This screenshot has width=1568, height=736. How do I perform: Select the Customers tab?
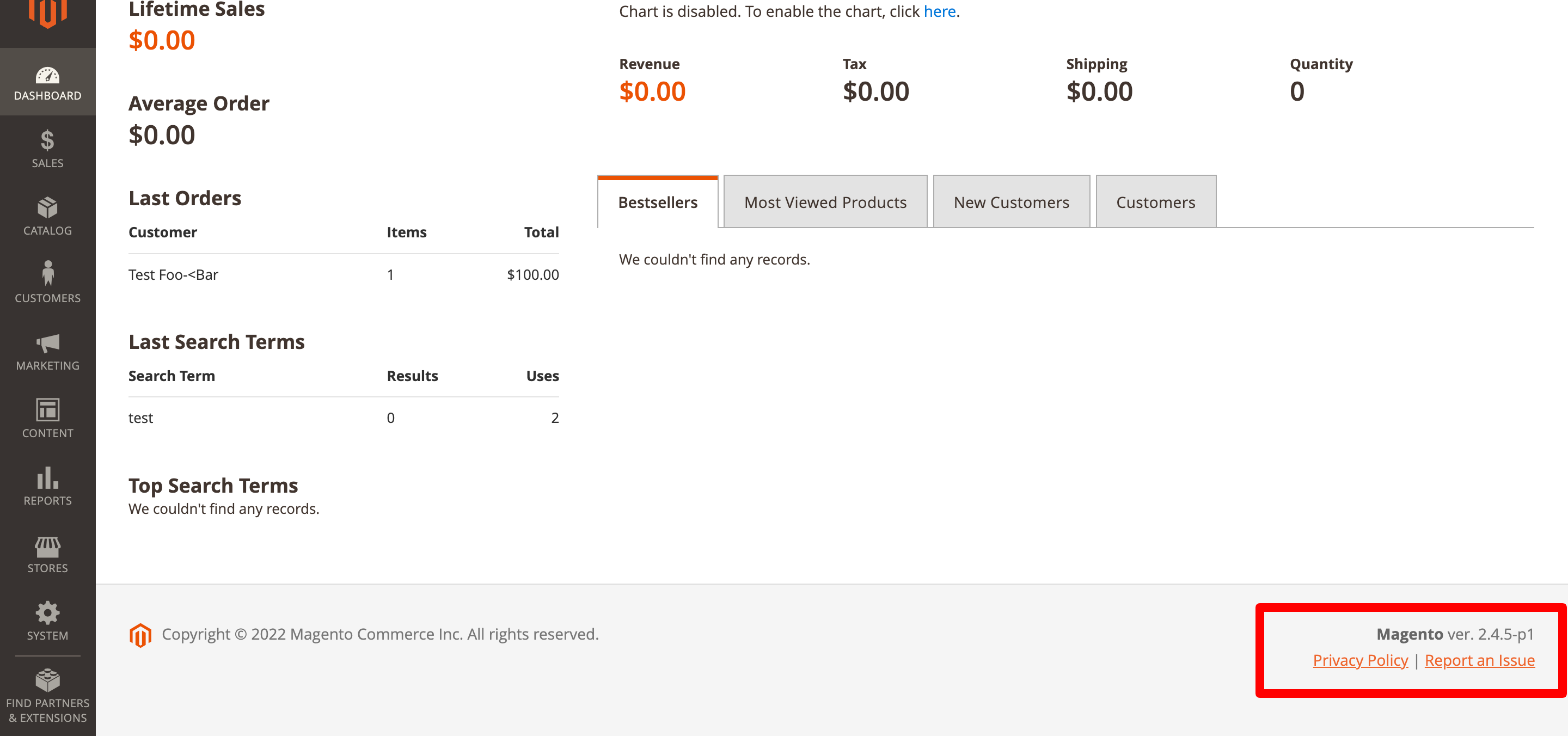[1155, 201]
